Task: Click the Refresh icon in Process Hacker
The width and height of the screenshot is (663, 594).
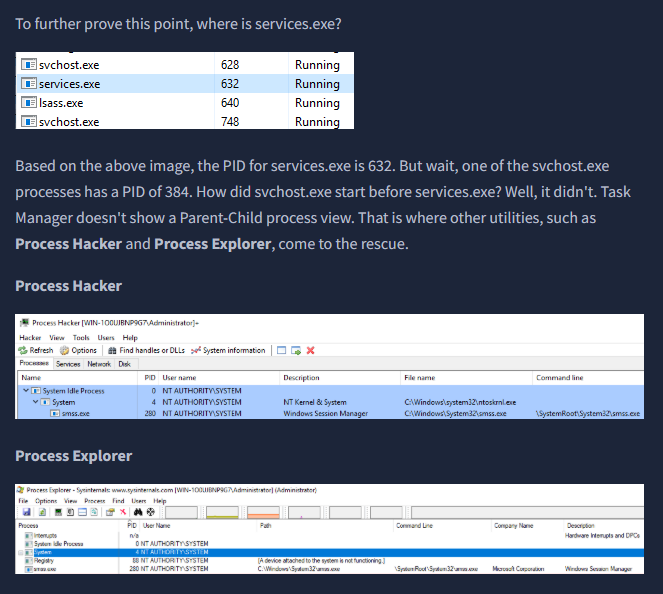Action: [23, 351]
